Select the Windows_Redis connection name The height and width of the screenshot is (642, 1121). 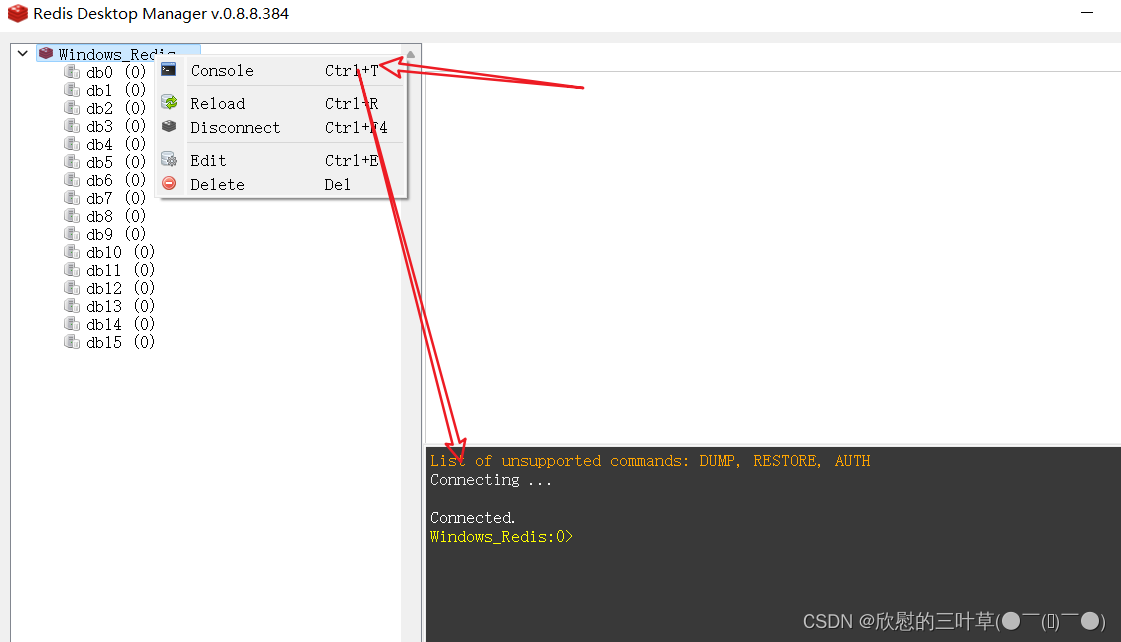(117, 54)
